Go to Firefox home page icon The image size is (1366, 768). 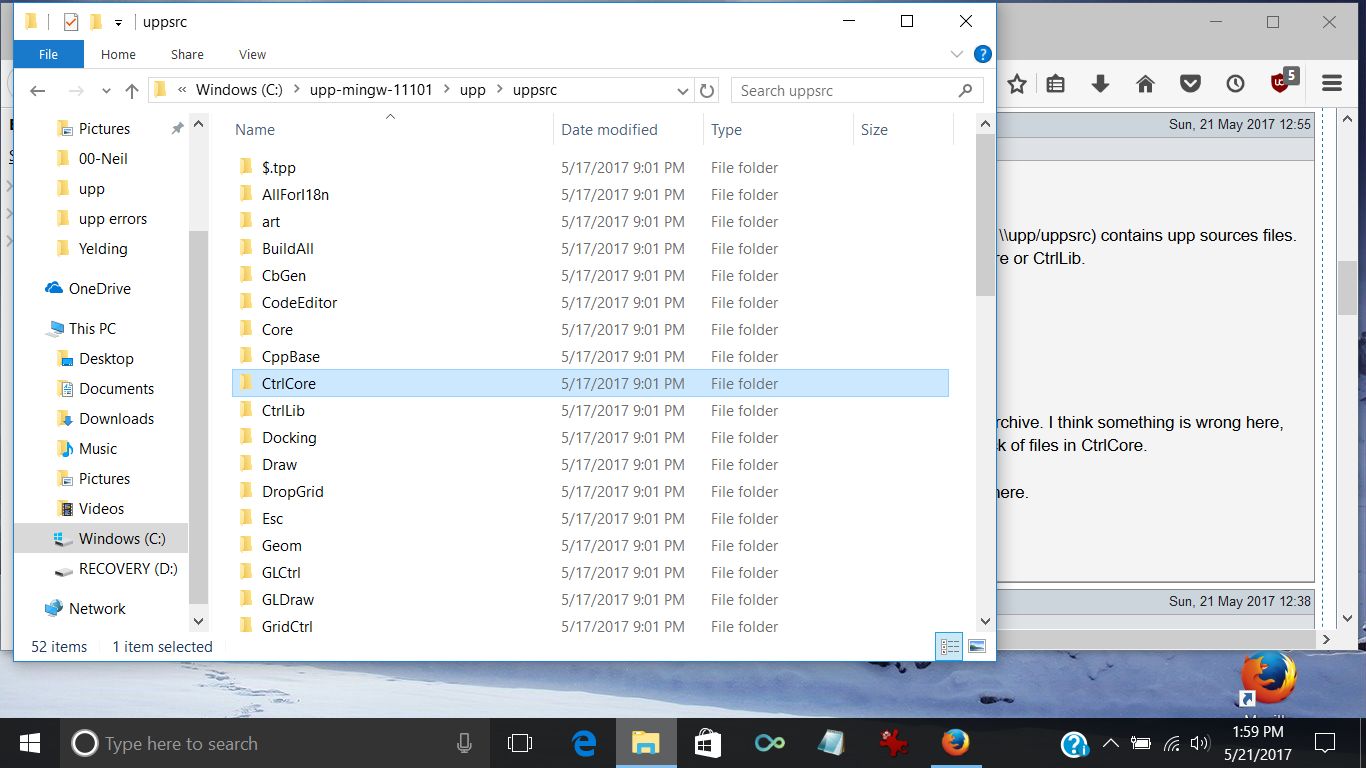[x=1145, y=84]
